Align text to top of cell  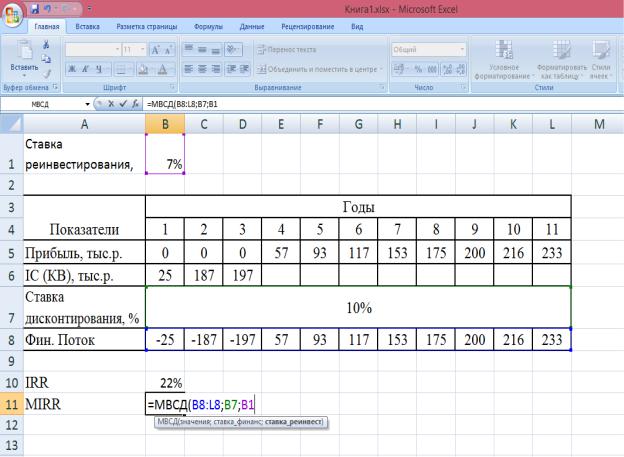click(x=189, y=49)
